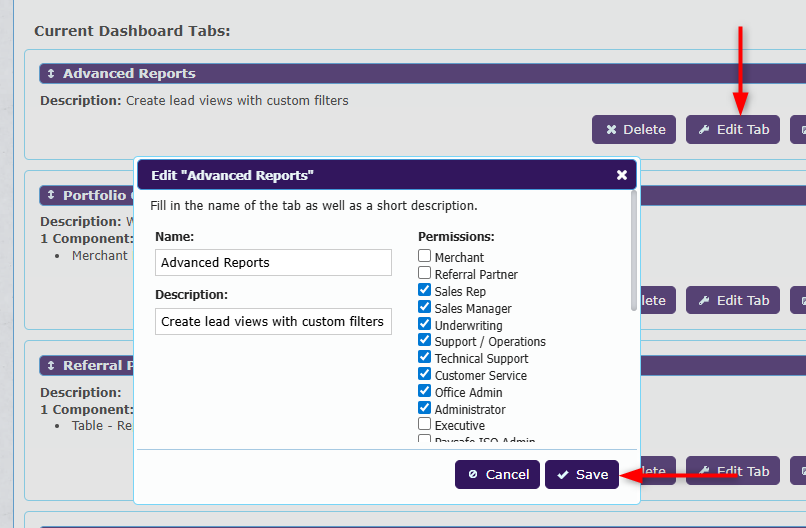Disable the Administrator permission

pyautogui.click(x=425, y=408)
